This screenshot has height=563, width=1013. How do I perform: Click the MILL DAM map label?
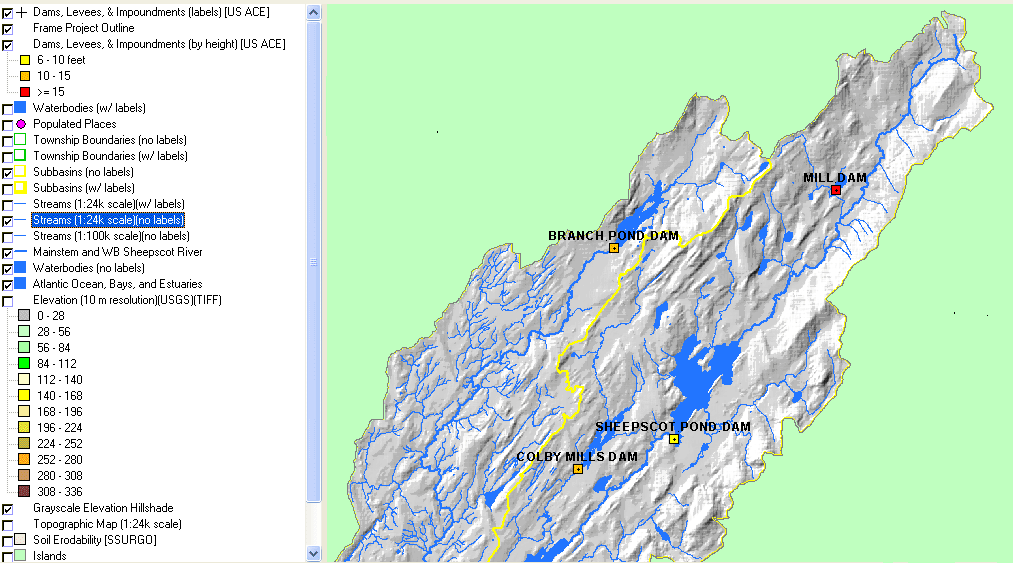[x=835, y=178]
